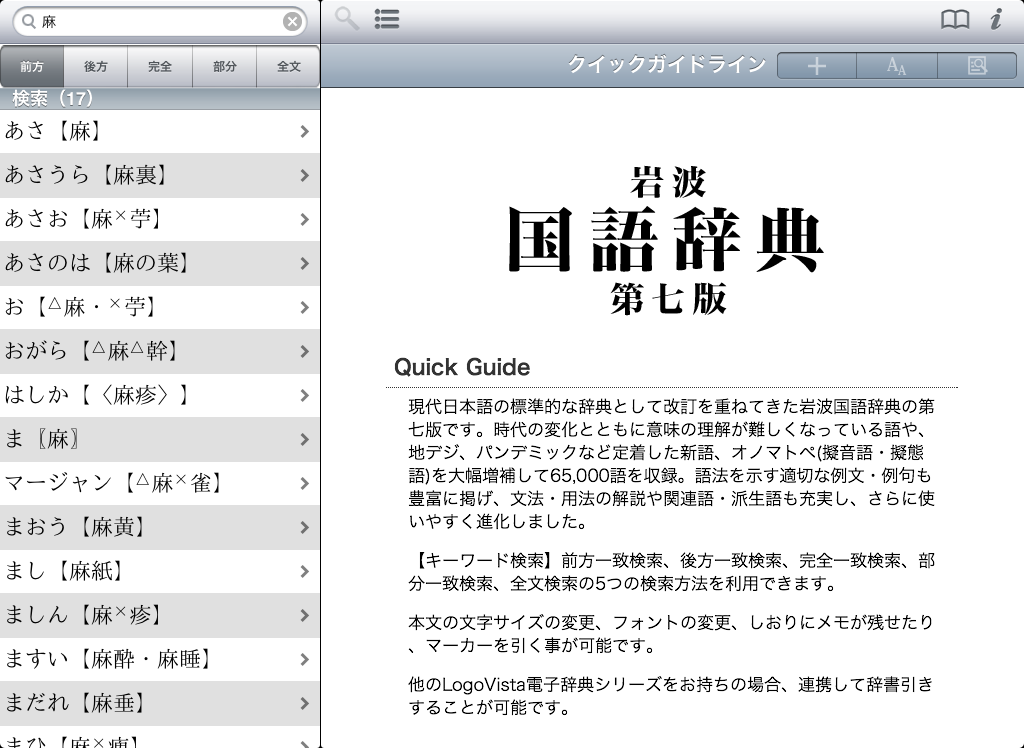This screenshot has height=748, width=1024.
Task: Expand the あさ【麻】 entry chevron
Action: 304,131
